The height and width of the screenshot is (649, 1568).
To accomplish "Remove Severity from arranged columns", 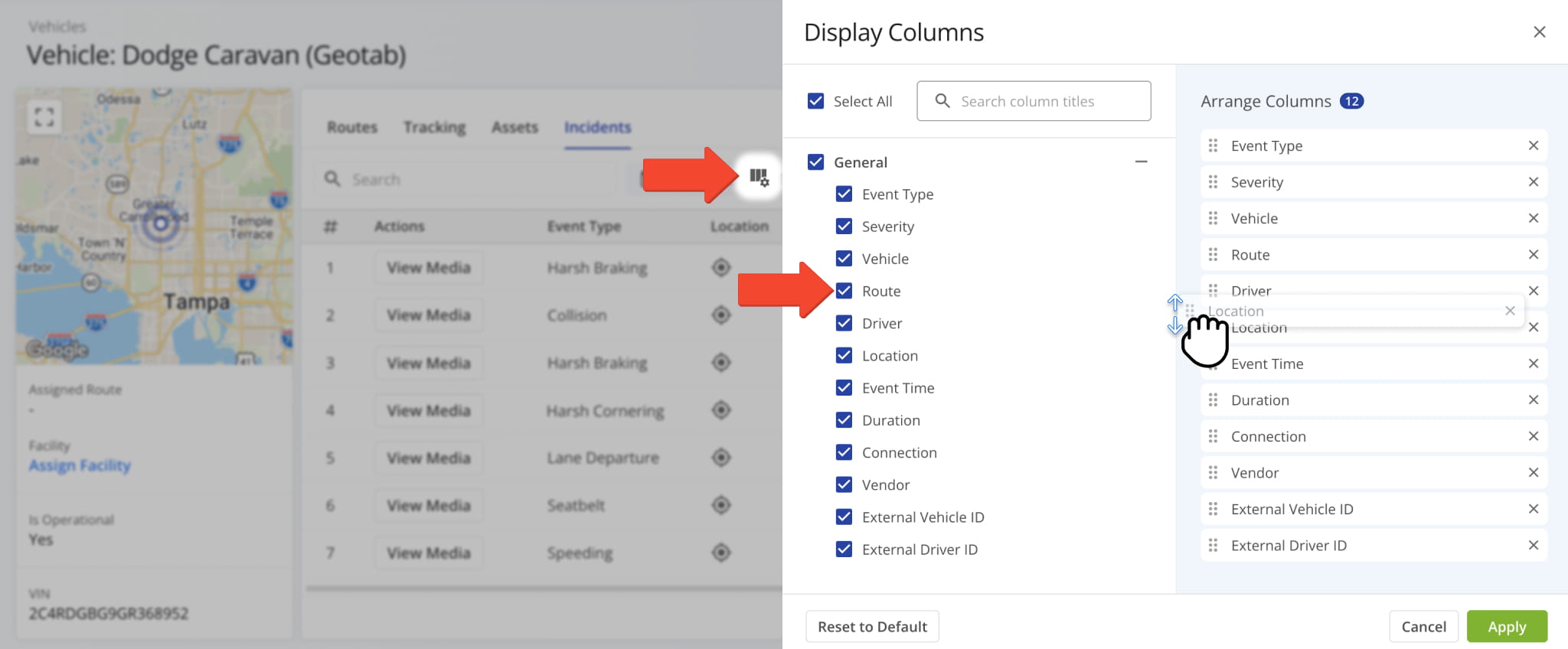I will click(1533, 182).
